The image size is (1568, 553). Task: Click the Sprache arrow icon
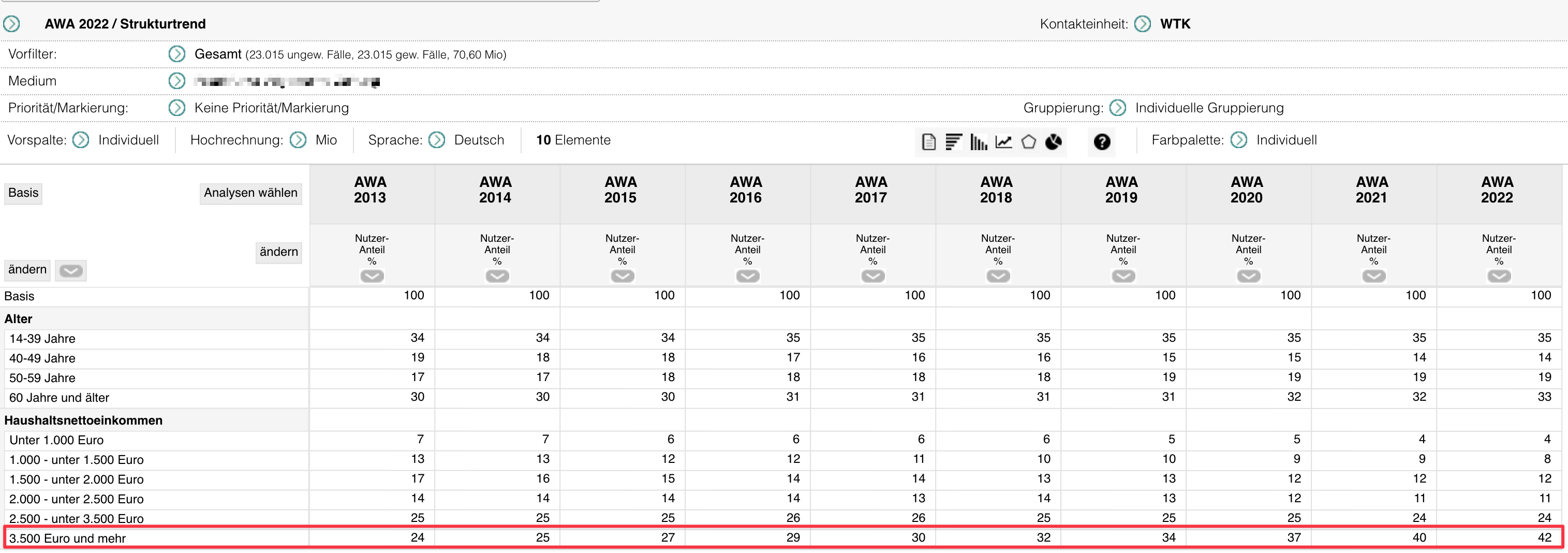coord(436,140)
